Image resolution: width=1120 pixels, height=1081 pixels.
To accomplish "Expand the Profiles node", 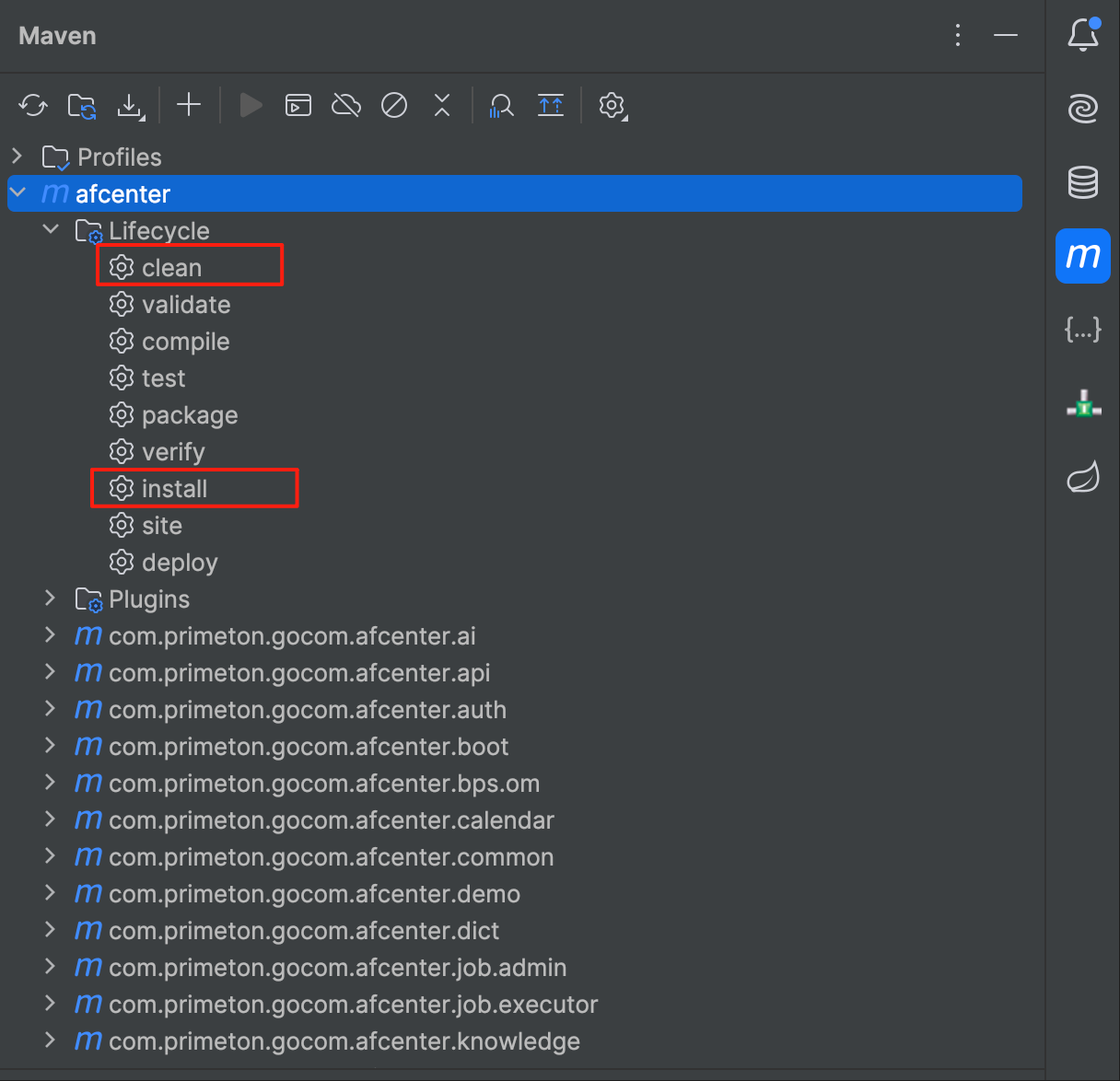I will tap(17, 157).
